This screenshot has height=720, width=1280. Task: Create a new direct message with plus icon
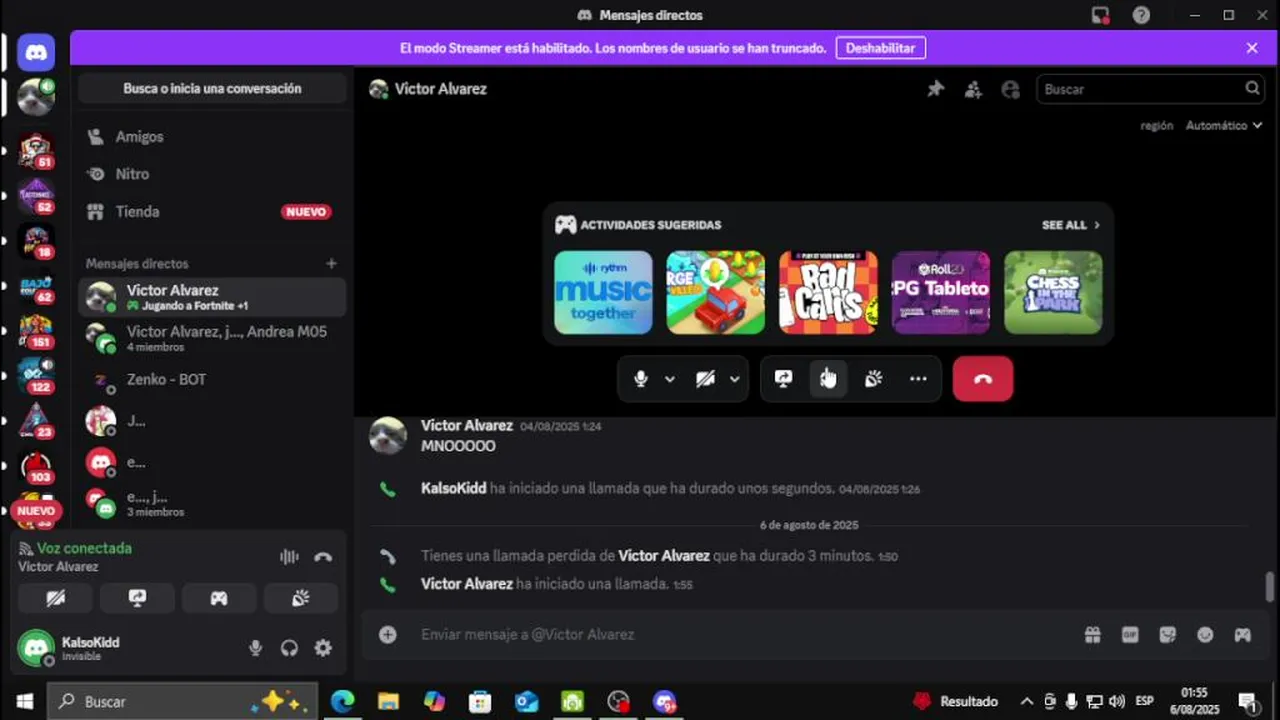tap(331, 264)
